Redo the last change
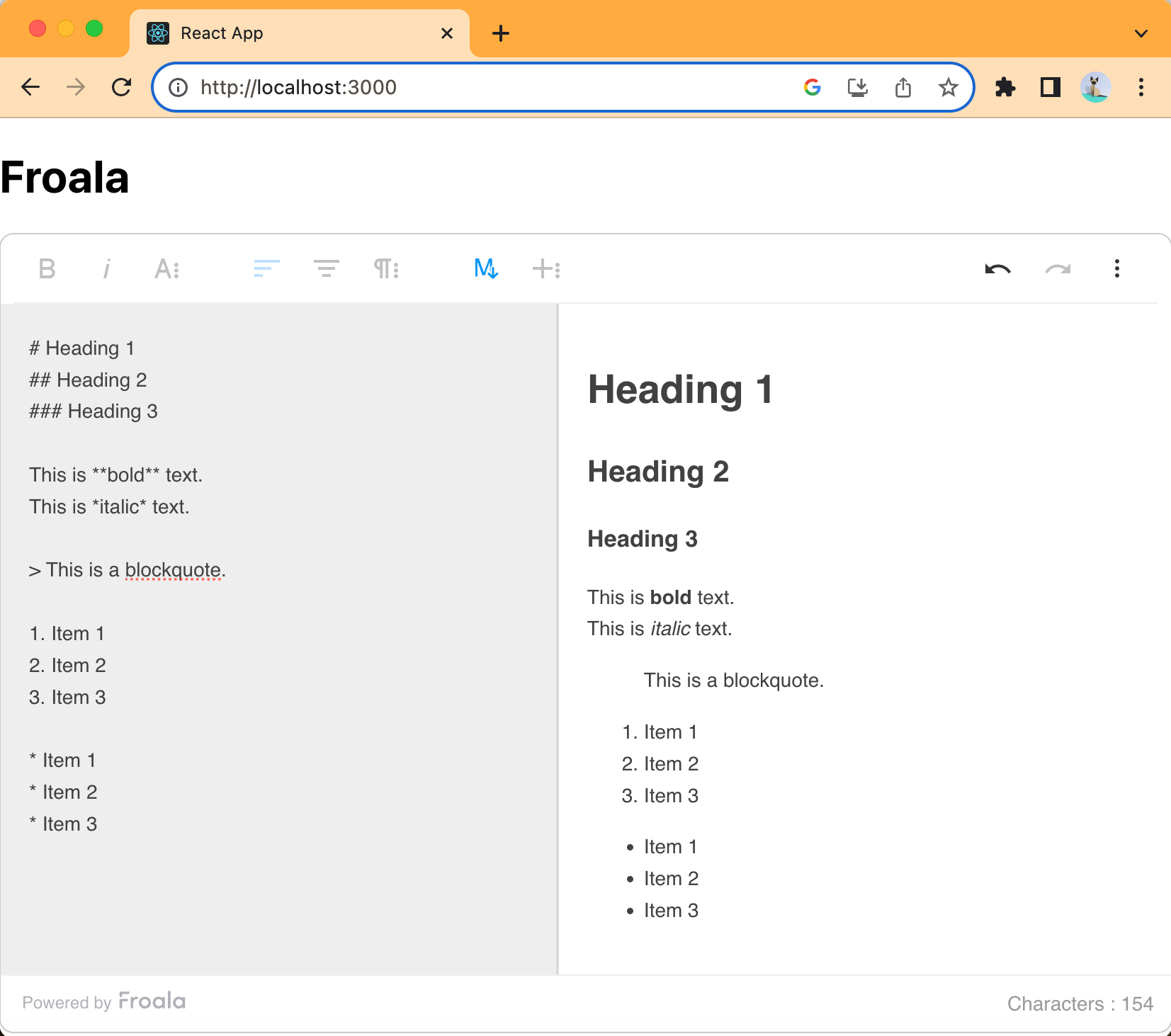Viewport: 1171px width, 1036px height. [x=1057, y=268]
